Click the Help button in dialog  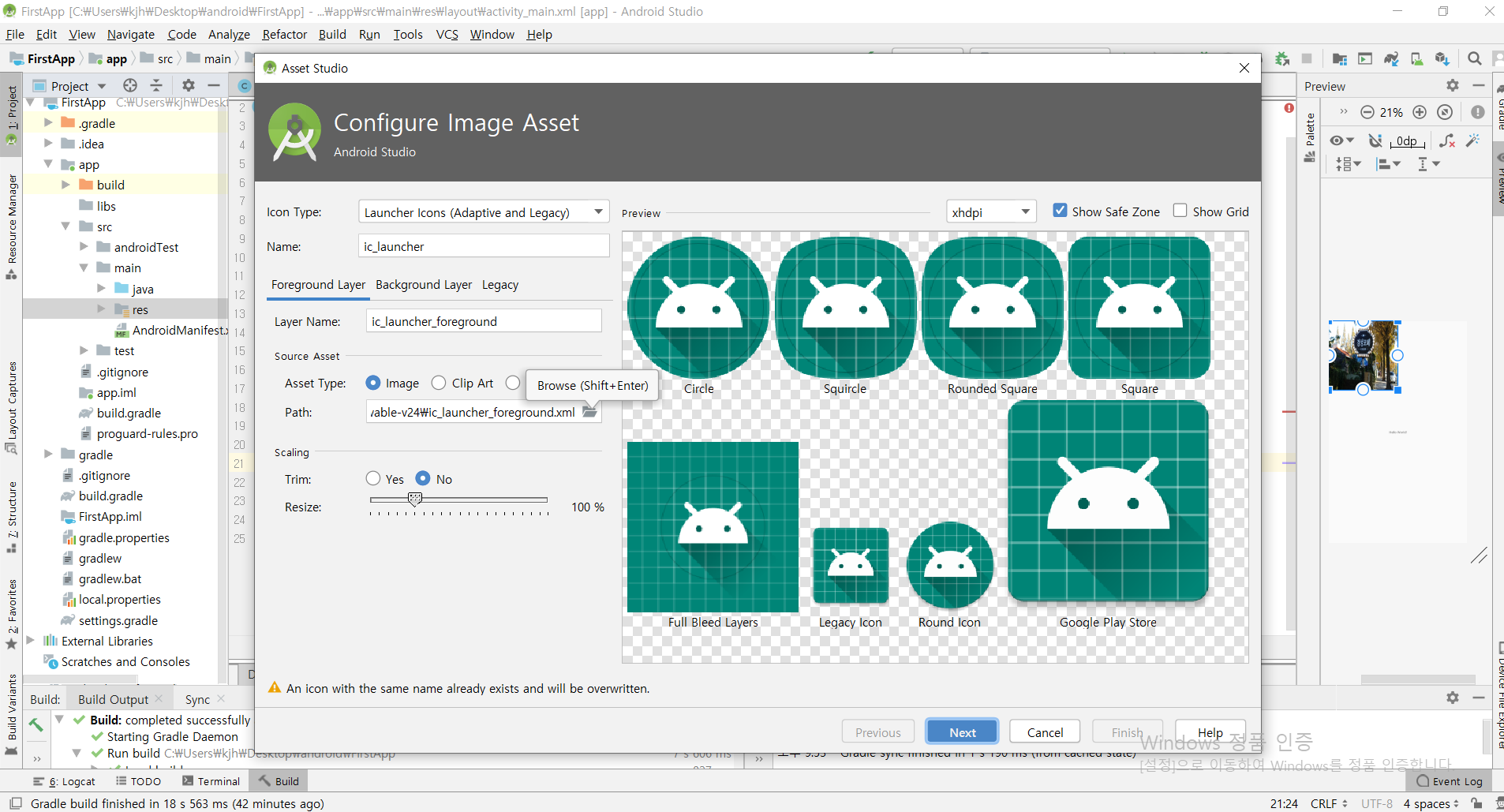[1210, 732]
